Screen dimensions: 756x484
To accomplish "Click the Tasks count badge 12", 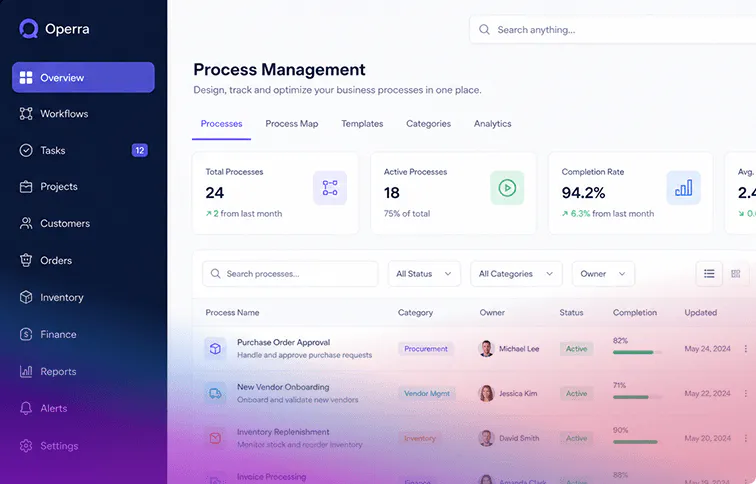I will pyautogui.click(x=140, y=150).
